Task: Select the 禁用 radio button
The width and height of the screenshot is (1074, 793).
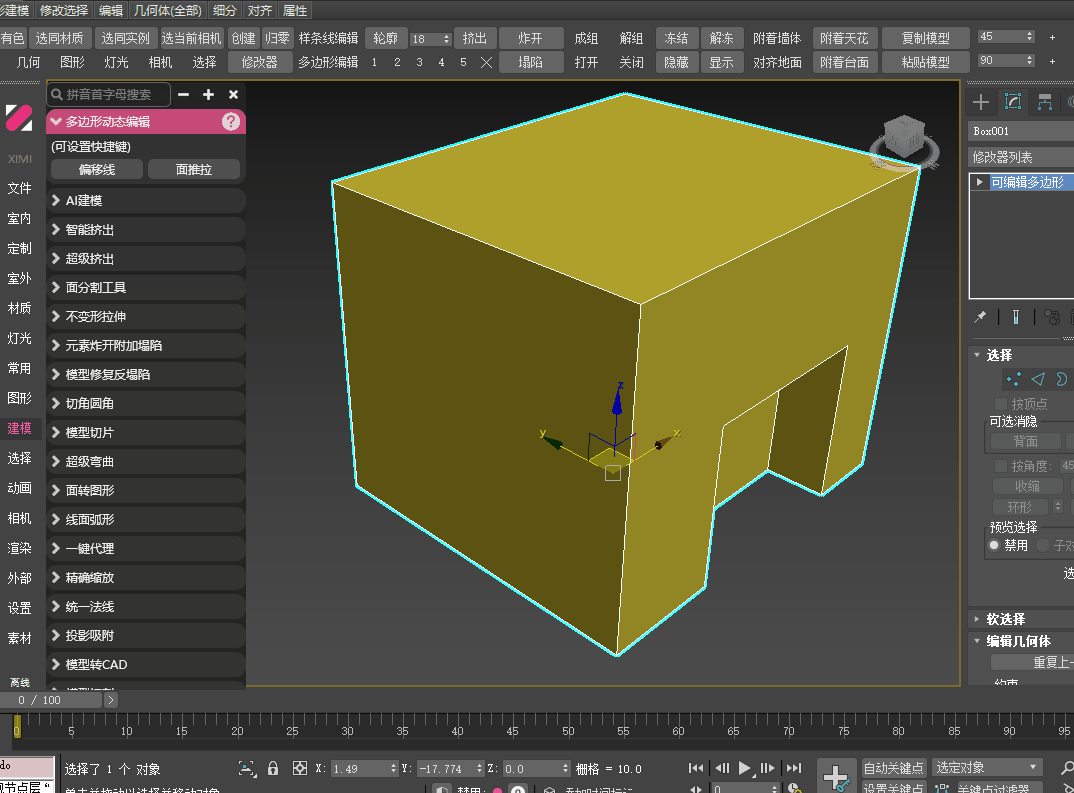Action: point(994,546)
